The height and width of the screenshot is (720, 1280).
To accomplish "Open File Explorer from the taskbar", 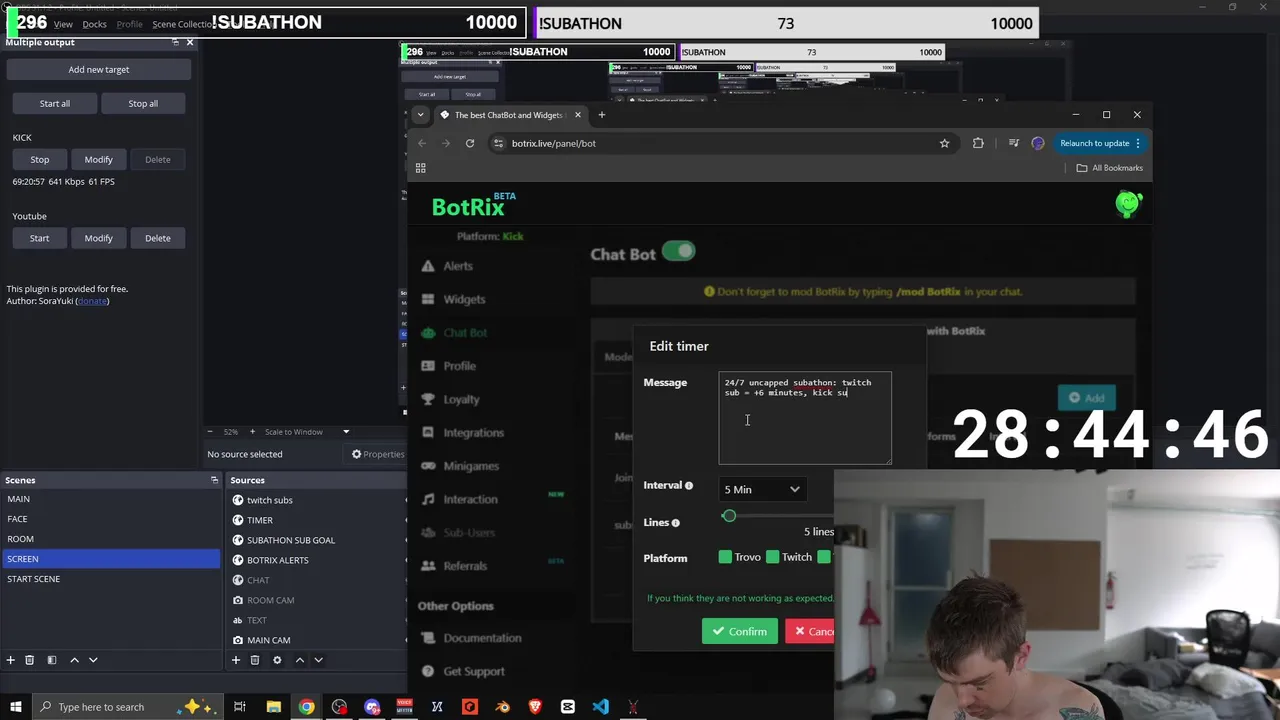I will [273, 707].
